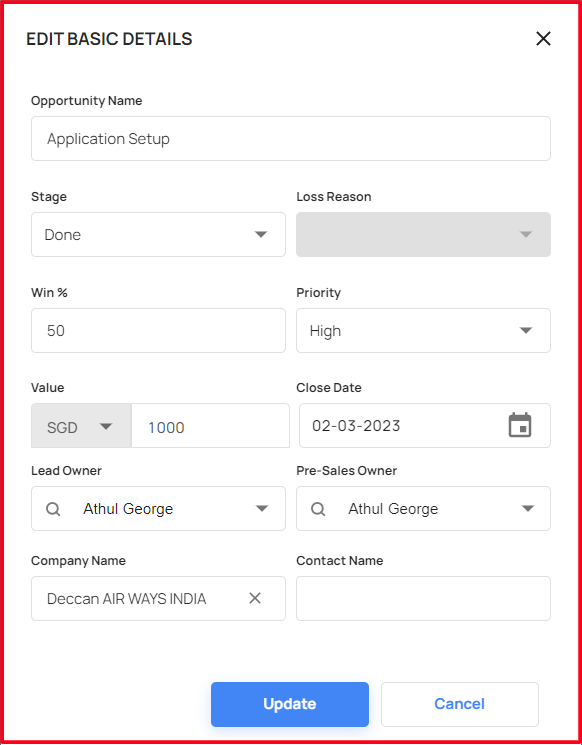Click the Contact Name label
The height and width of the screenshot is (745, 582).
[340, 561]
